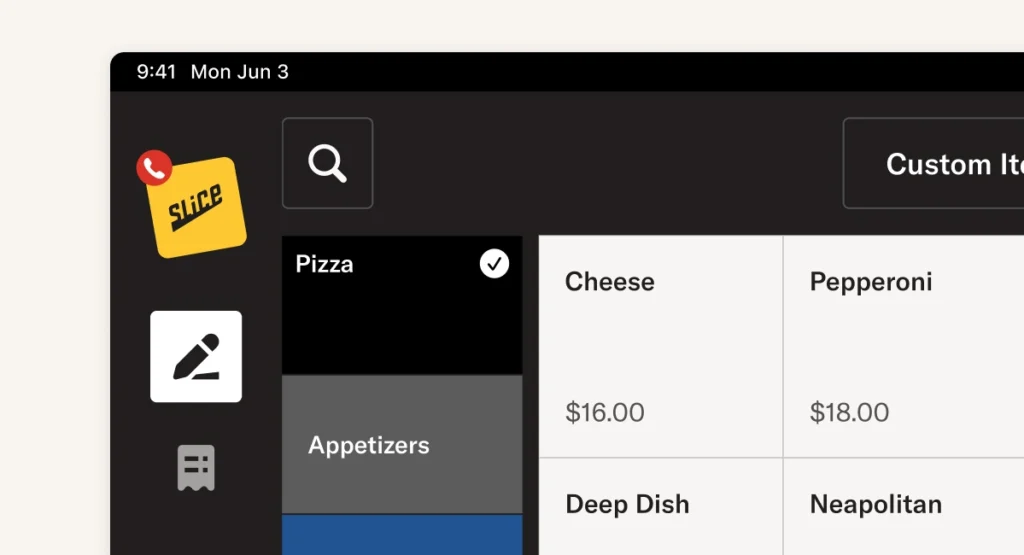The width and height of the screenshot is (1024, 555).
Task: Click the $16.00 price on Cheese
Action: (605, 412)
